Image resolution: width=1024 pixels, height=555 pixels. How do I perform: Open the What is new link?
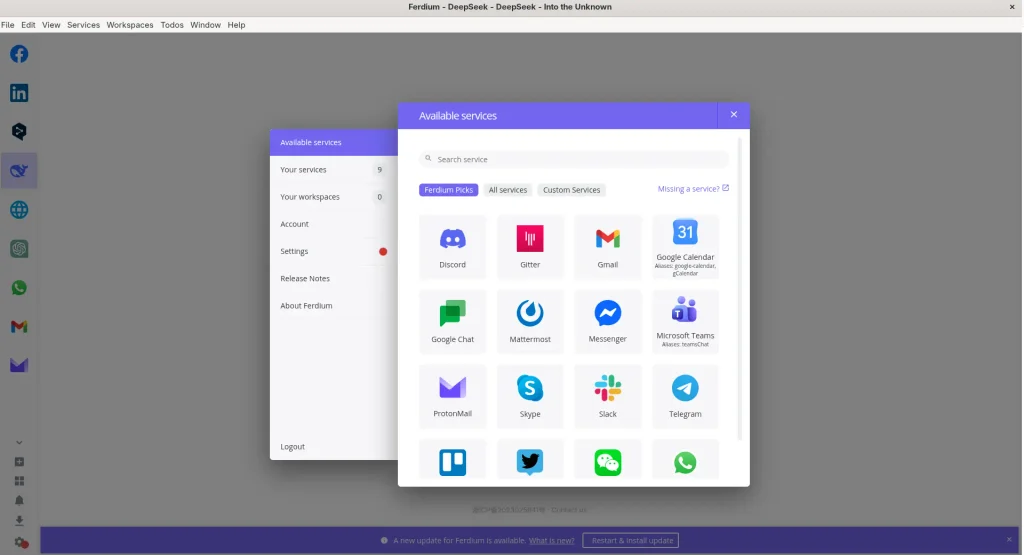[552, 541]
